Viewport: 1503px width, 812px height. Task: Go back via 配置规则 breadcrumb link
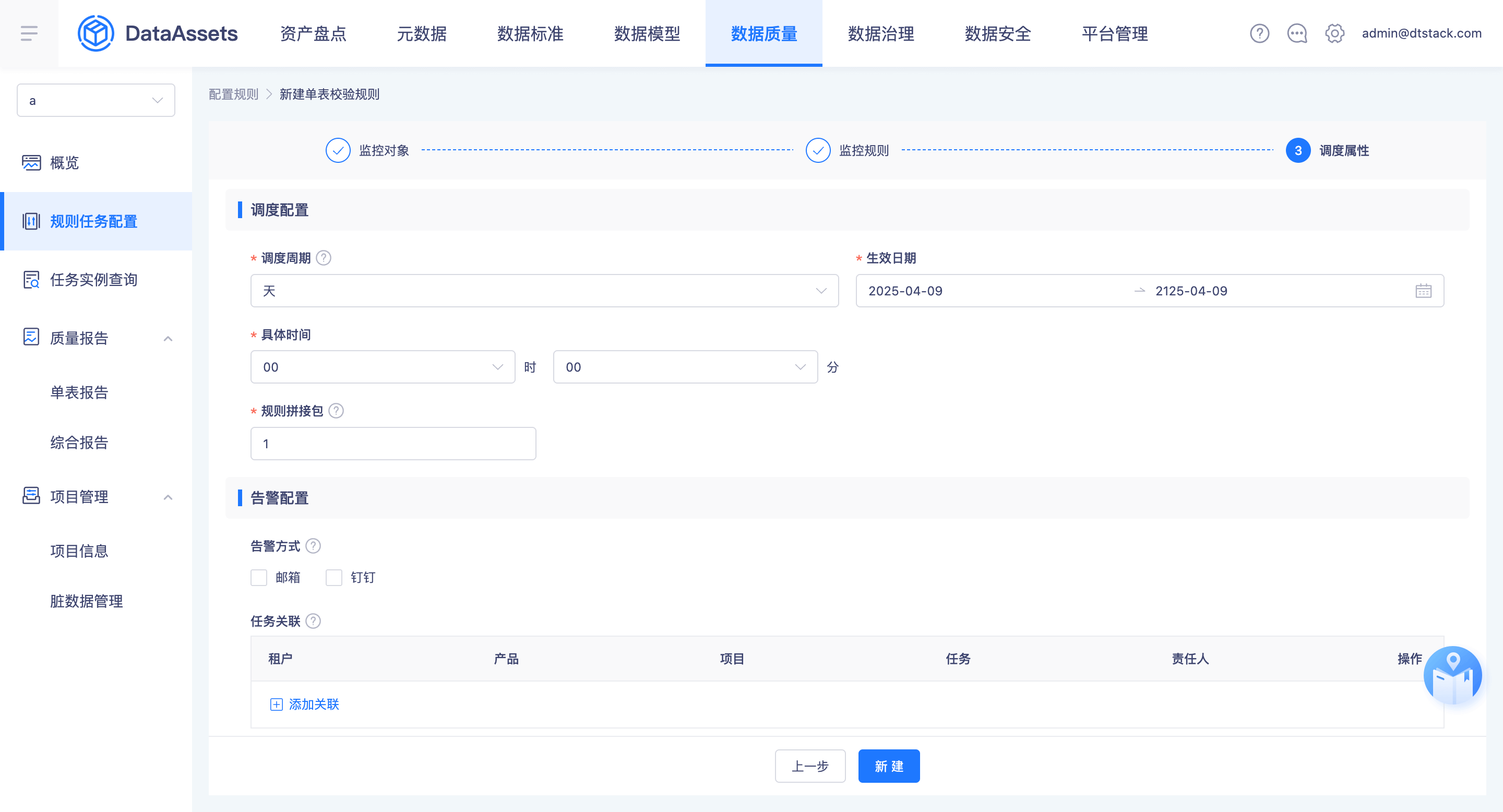click(233, 94)
